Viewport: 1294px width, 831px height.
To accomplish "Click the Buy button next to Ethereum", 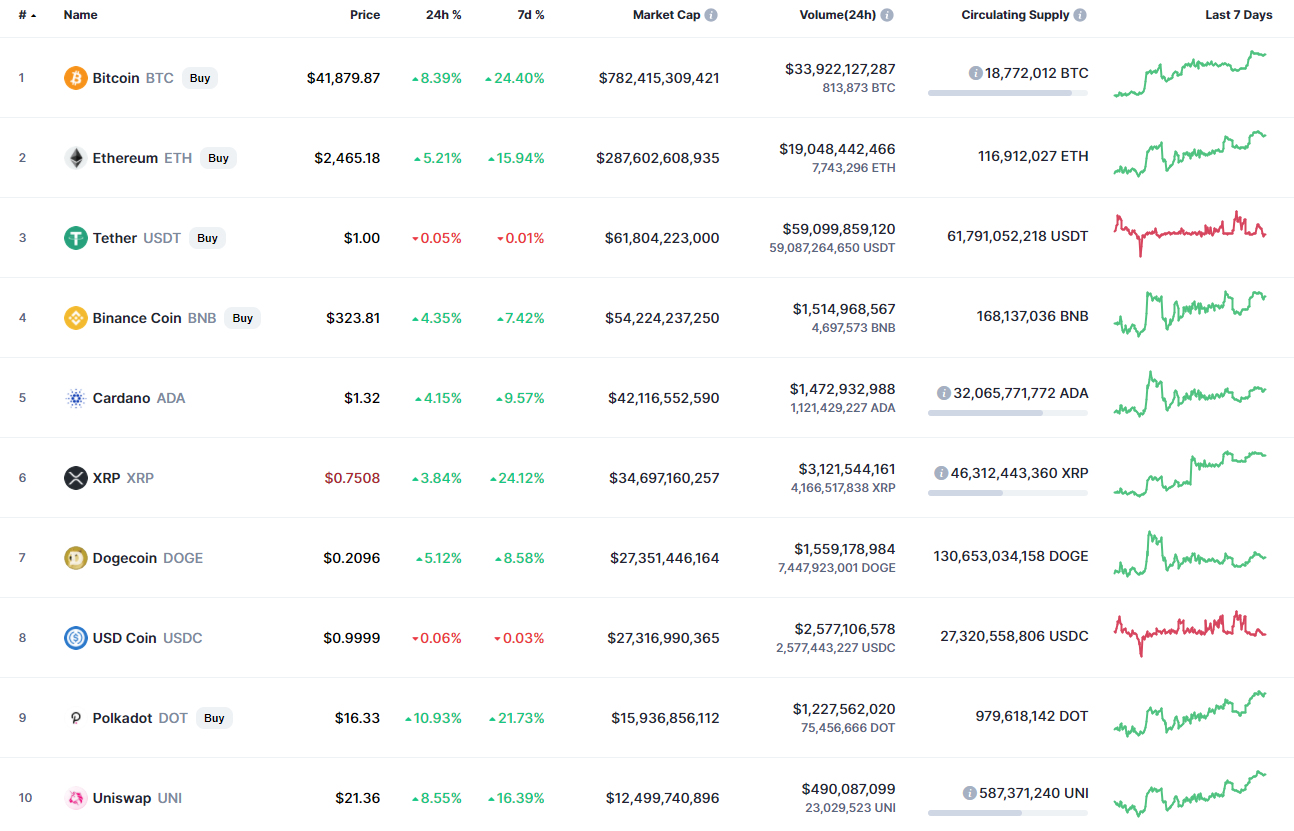I will coord(218,158).
